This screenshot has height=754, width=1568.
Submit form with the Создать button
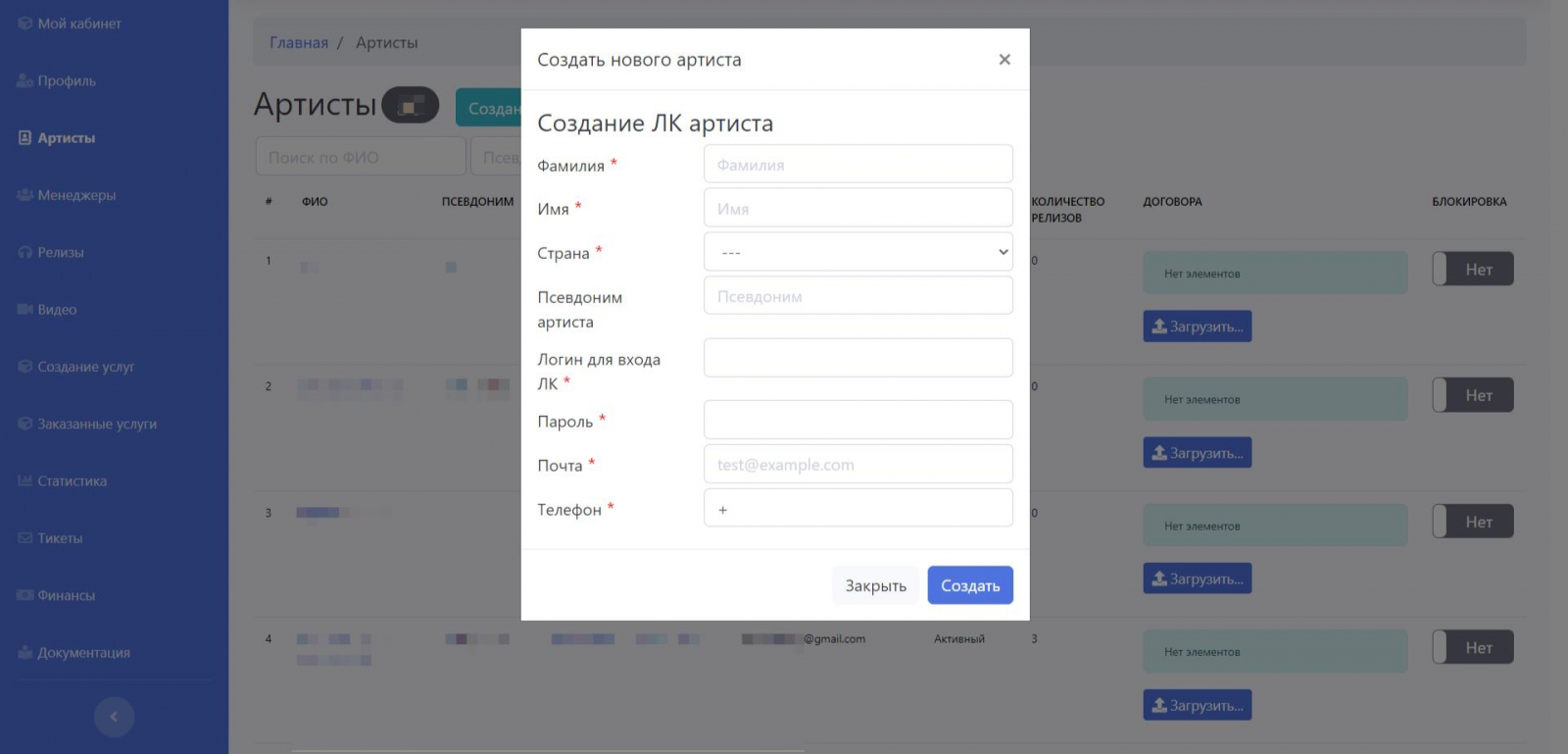(x=970, y=585)
